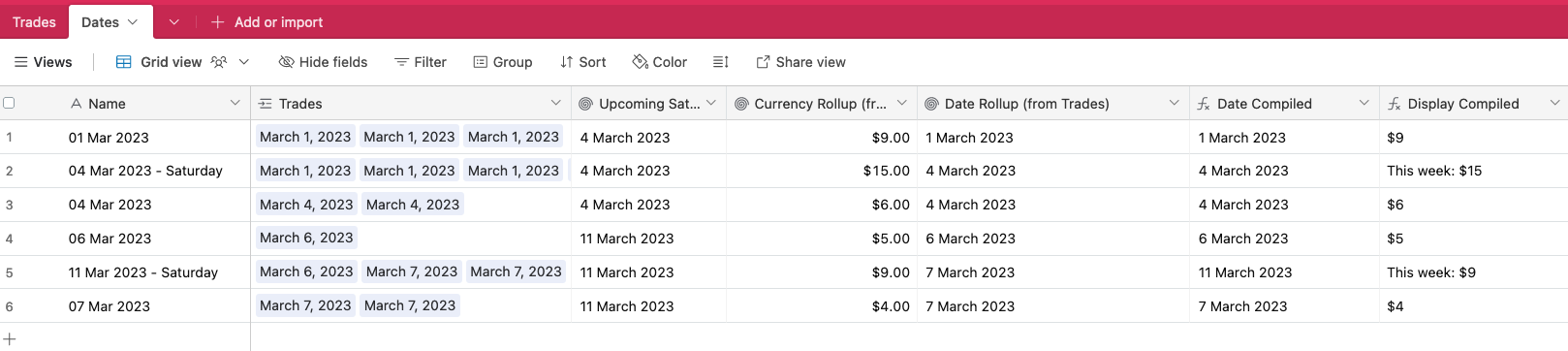The height and width of the screenshot is (351, 1568).
Task: Open the Sort options
Action: coord(582,62)
